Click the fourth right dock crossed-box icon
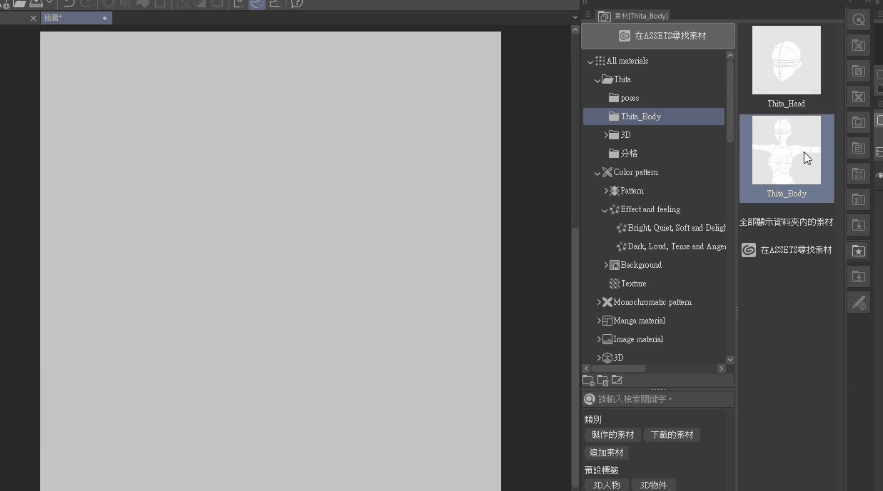This screenshot has width=883, height=491. tap(858, 97)
